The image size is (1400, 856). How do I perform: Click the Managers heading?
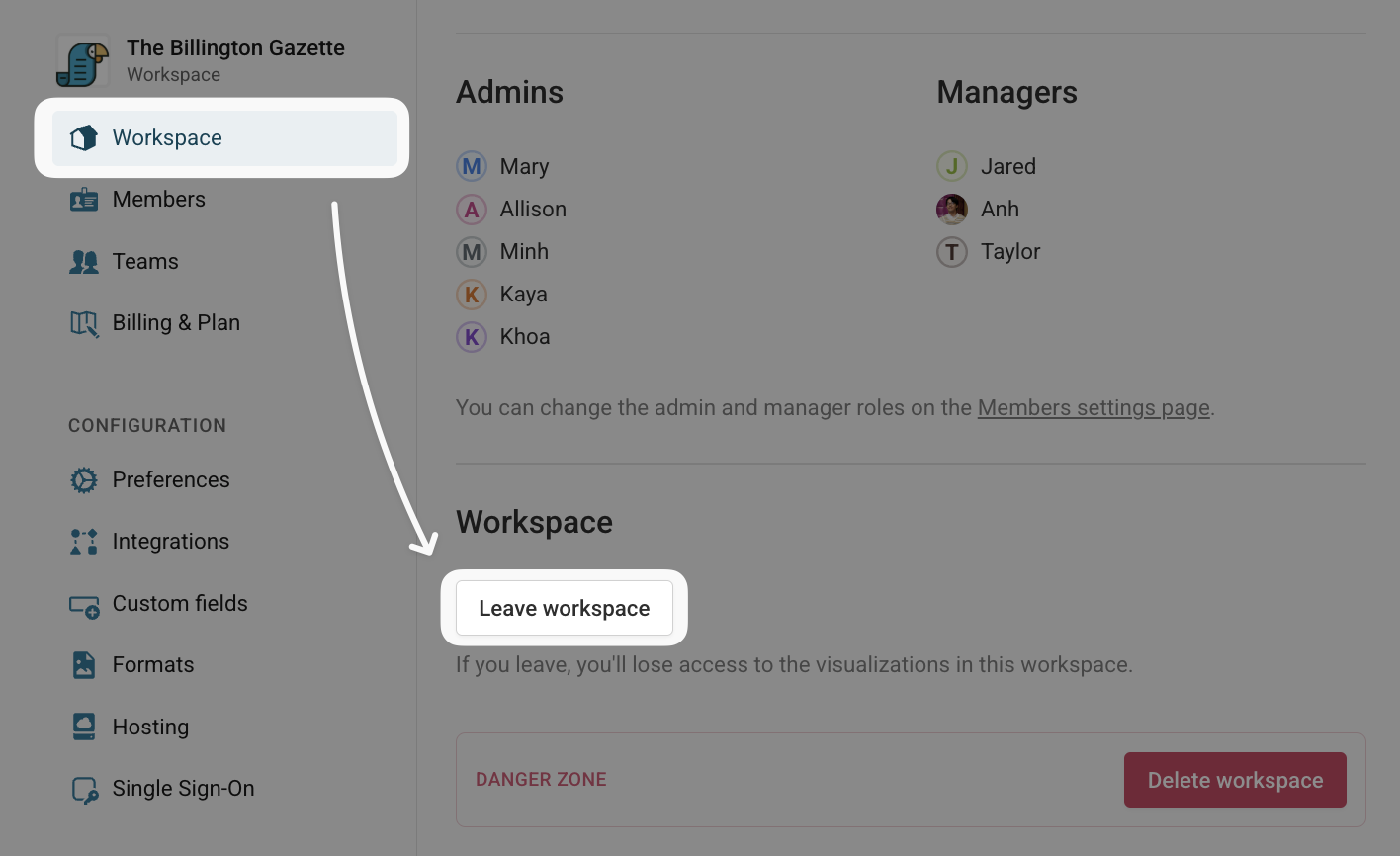(1006, 93)
